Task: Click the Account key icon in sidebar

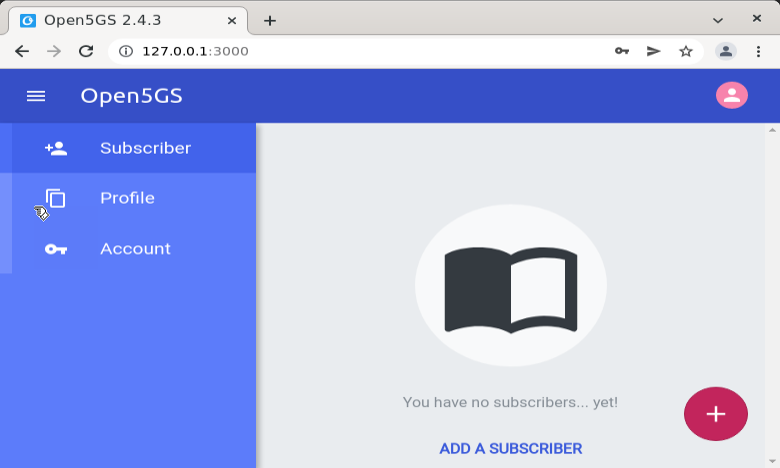Action: pos(56,249)
